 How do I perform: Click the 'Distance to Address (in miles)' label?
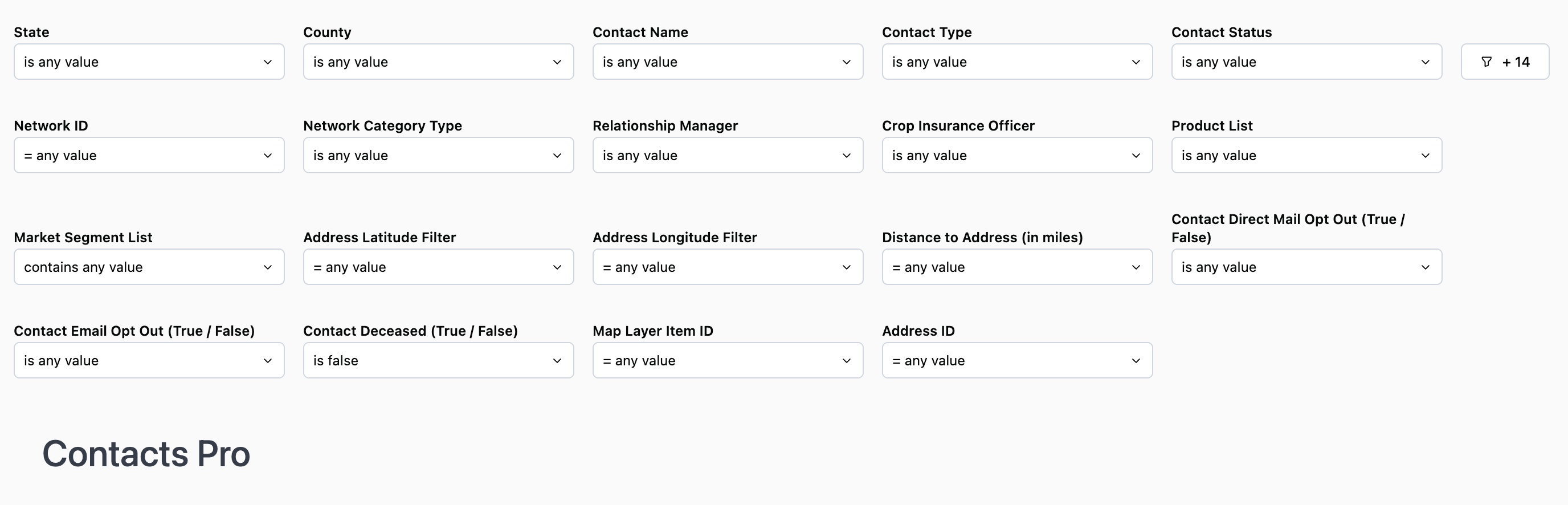(982, 237)
